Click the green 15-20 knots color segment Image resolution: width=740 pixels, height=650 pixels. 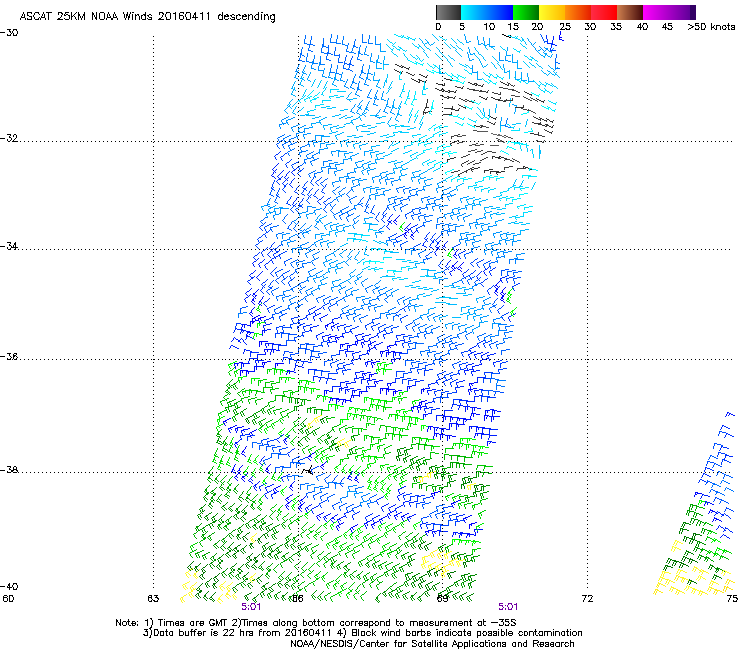tap(526, 12)
